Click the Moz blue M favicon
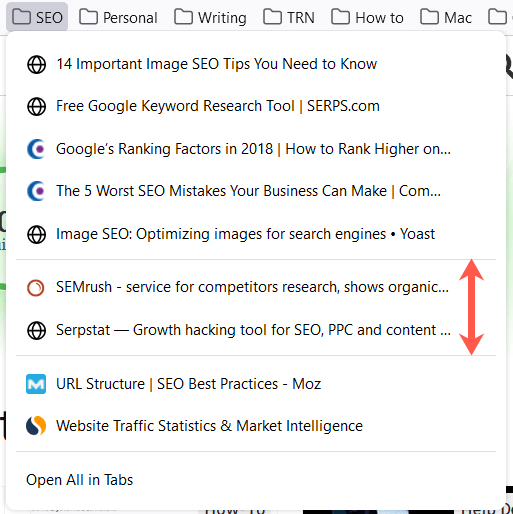 36,384
